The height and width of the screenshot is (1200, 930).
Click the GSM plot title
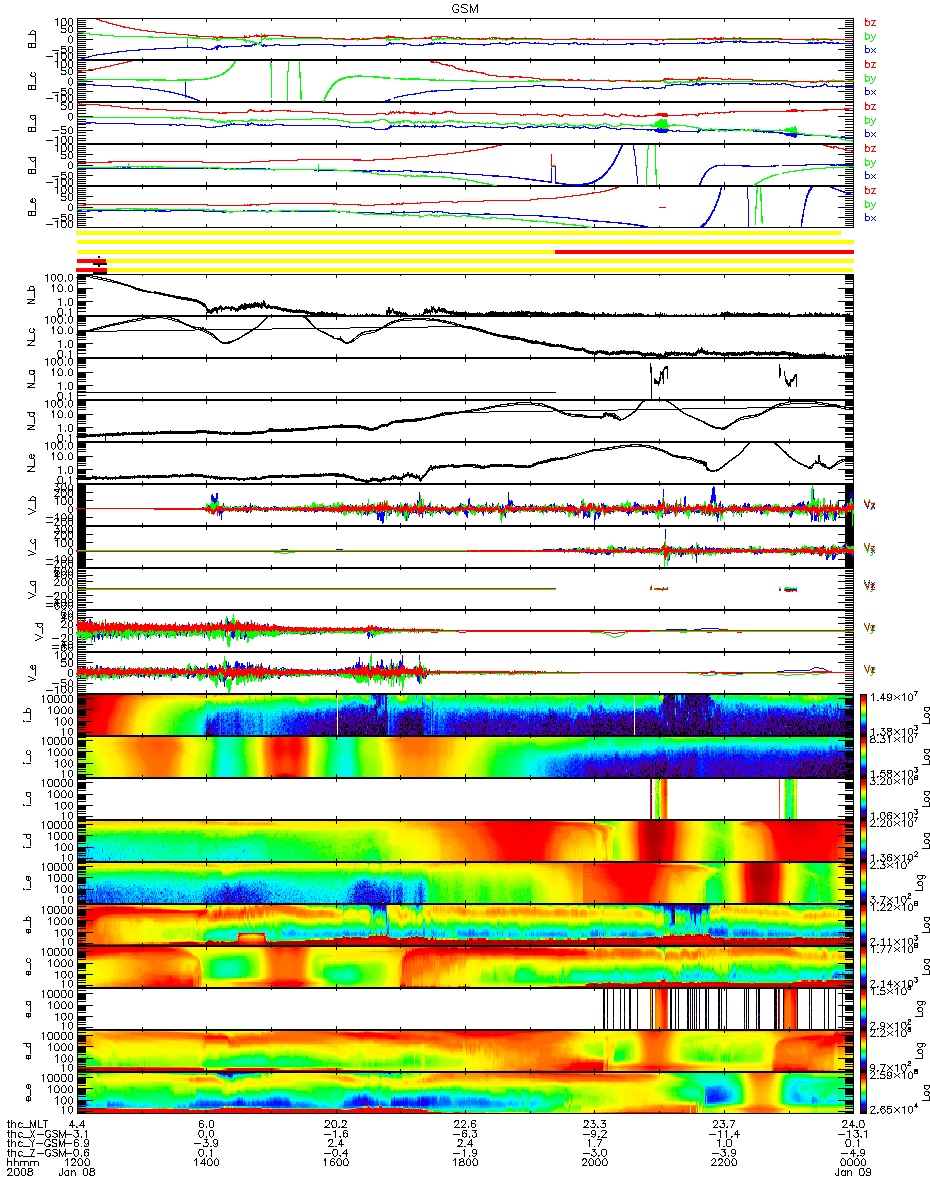(466, 8)
